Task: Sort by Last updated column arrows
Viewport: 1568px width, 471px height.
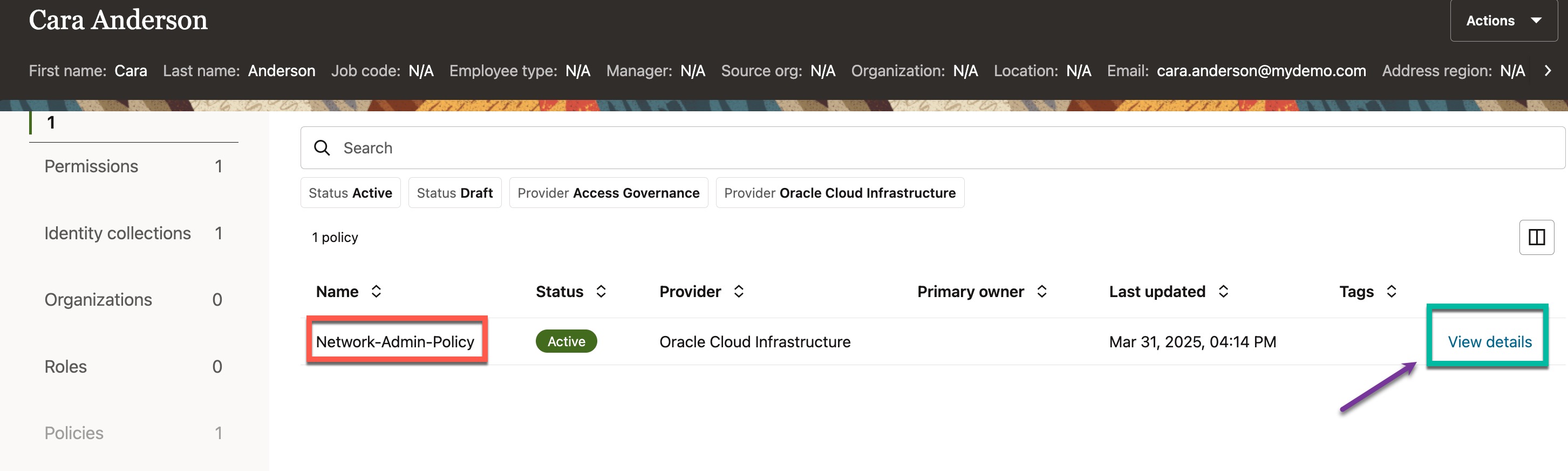Action: tap(1223, 291)
